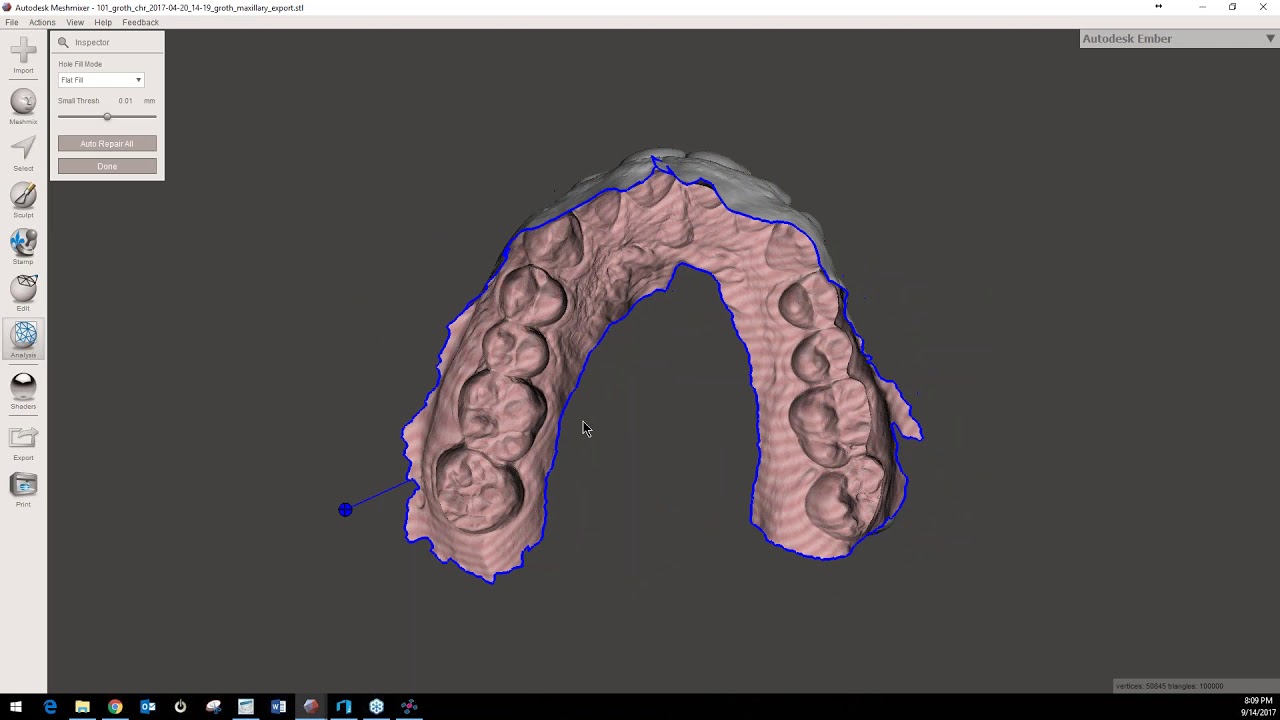Open the Print tool
Image resolution: width=1280 pixels, height=720 pixels.
[x=23, y=490]
